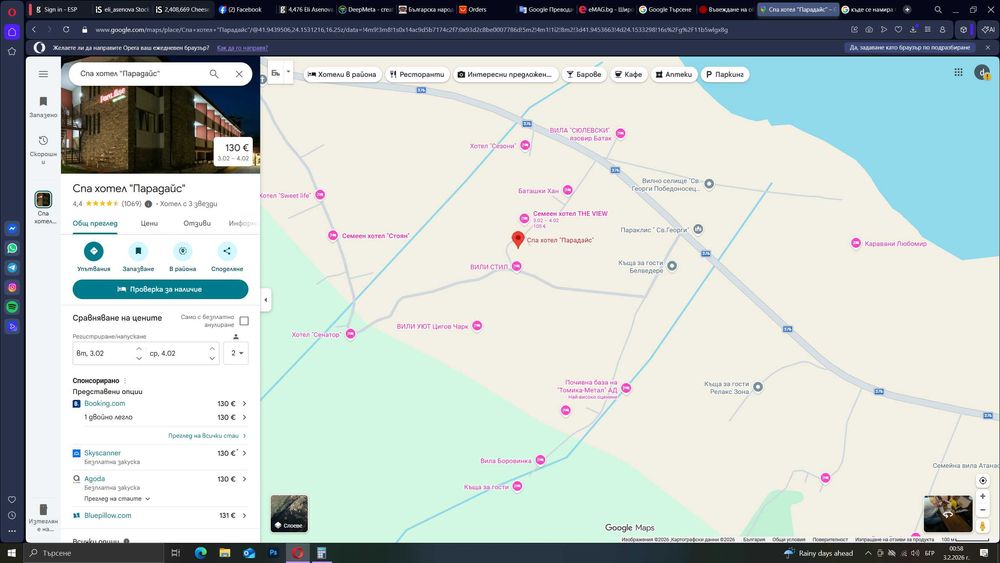Open the Windows Start menu
The height and width of the screenshot is (563, 1000).
(11, 553)
